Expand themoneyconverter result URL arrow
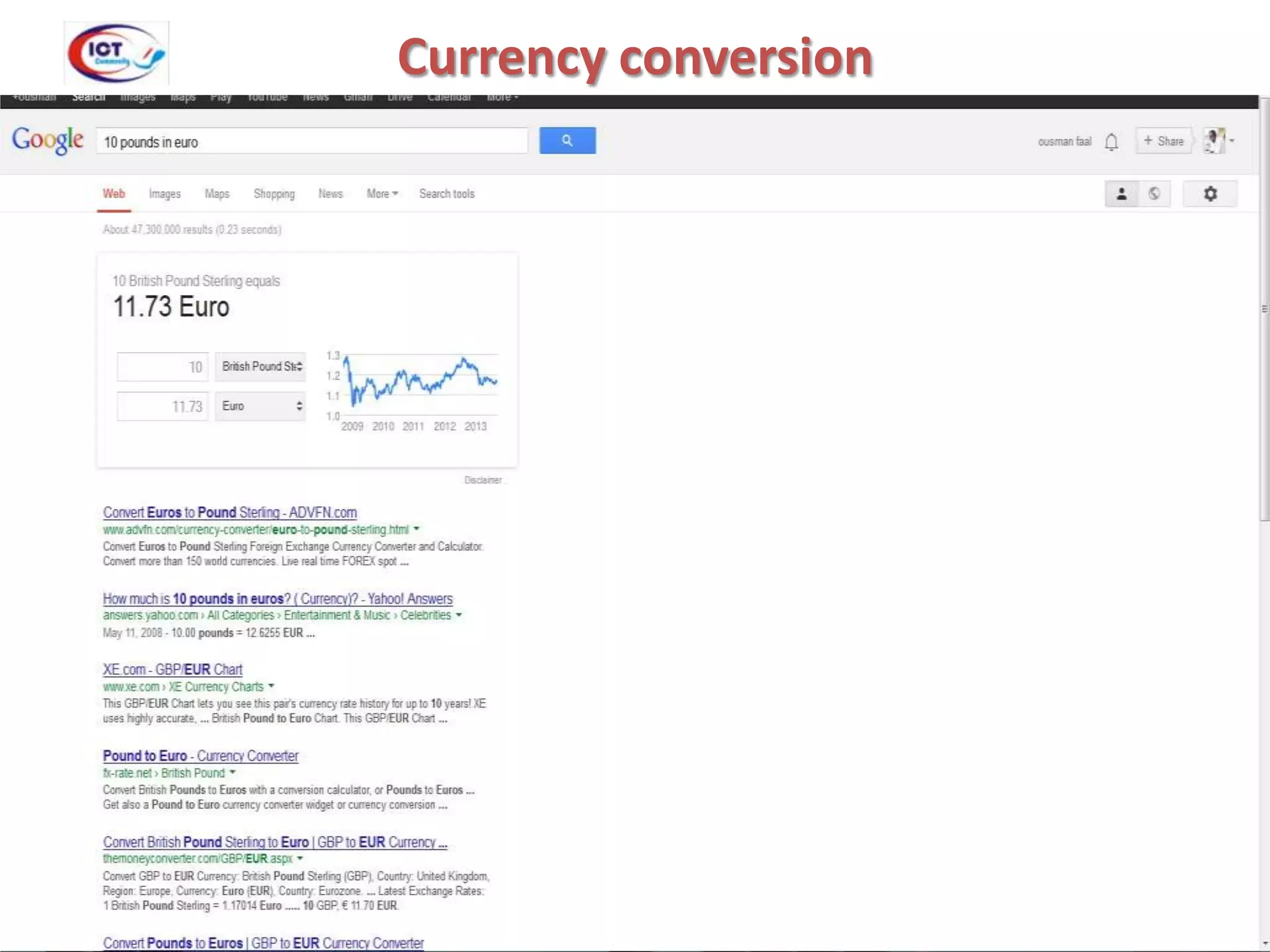Screen dimensions: 1270x952 point(300,858)
